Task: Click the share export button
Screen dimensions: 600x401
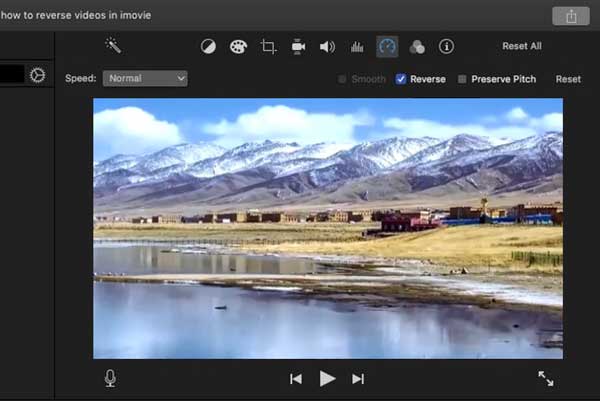Action: tap(571, 16)
